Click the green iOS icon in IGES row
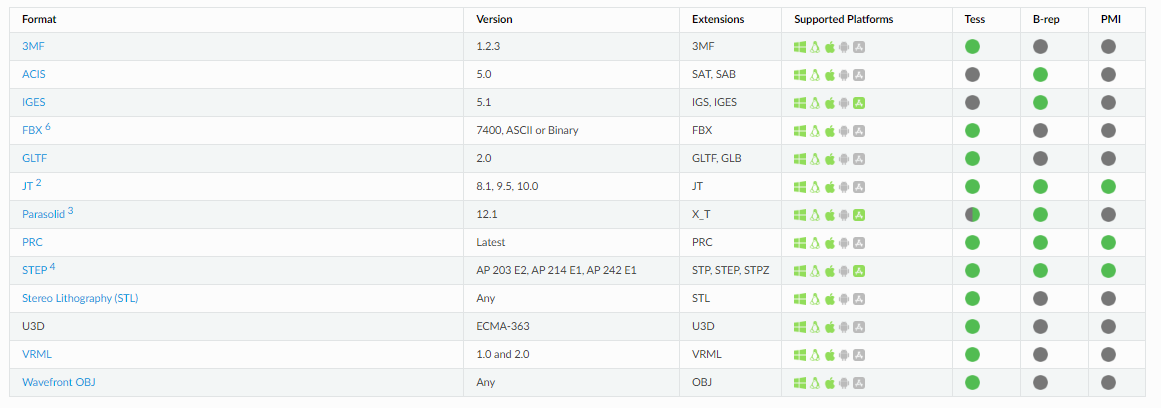Screen dimensions: 1161x408 (x=859, y=103)
